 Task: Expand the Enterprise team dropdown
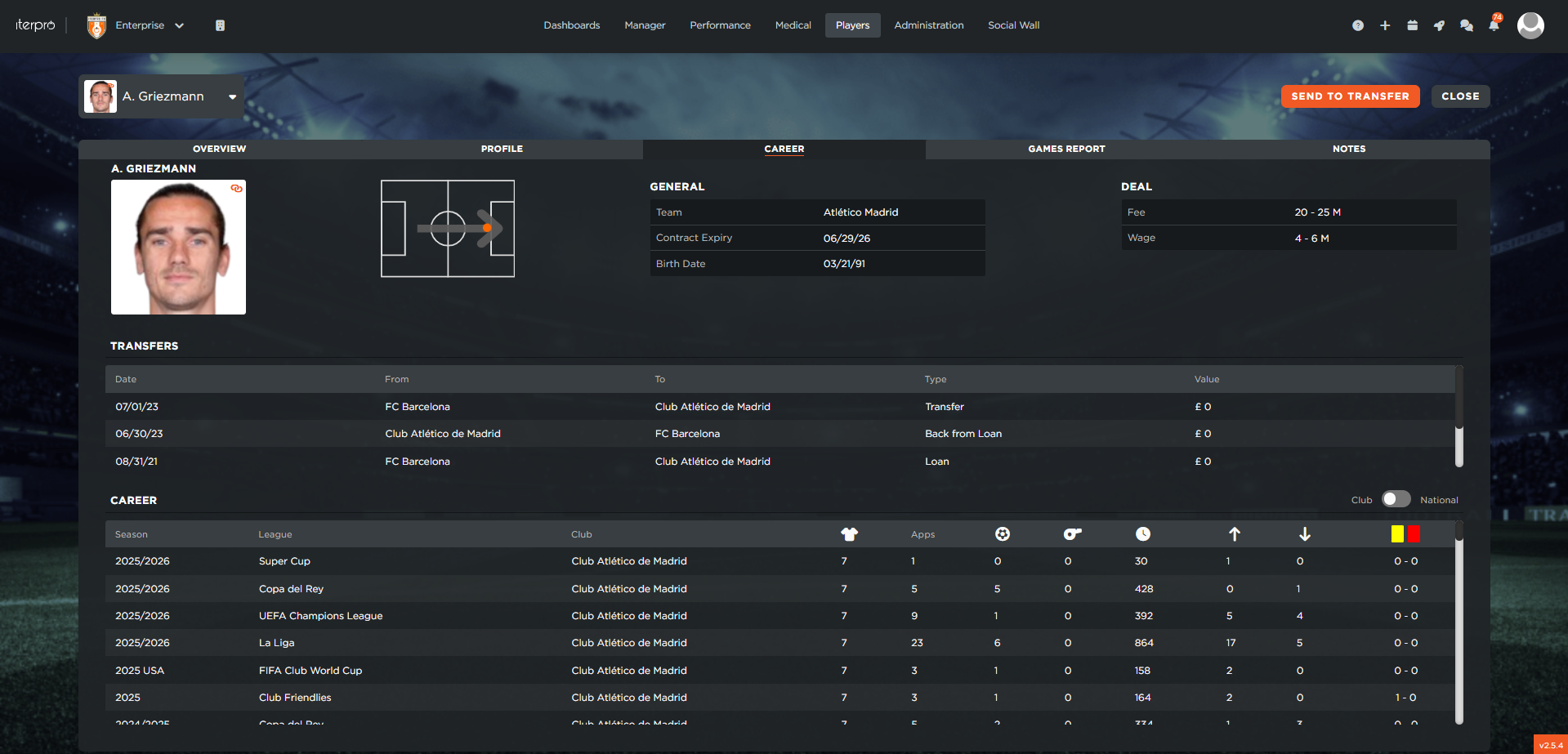point(179,25)
